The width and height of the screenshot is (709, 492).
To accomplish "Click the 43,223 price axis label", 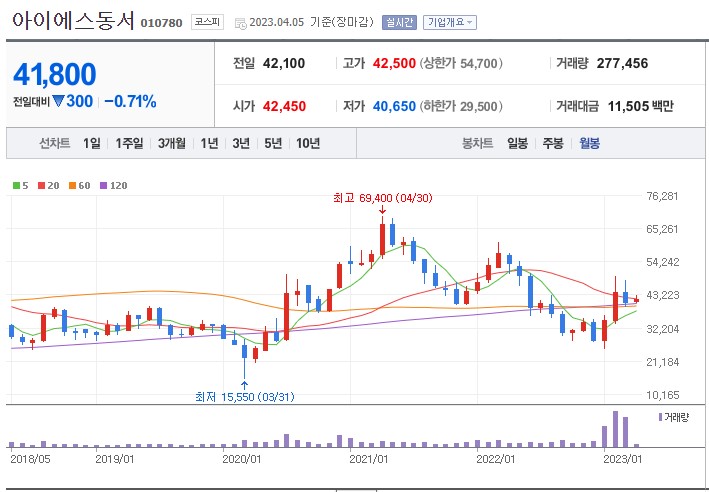I will click(662, 295).
